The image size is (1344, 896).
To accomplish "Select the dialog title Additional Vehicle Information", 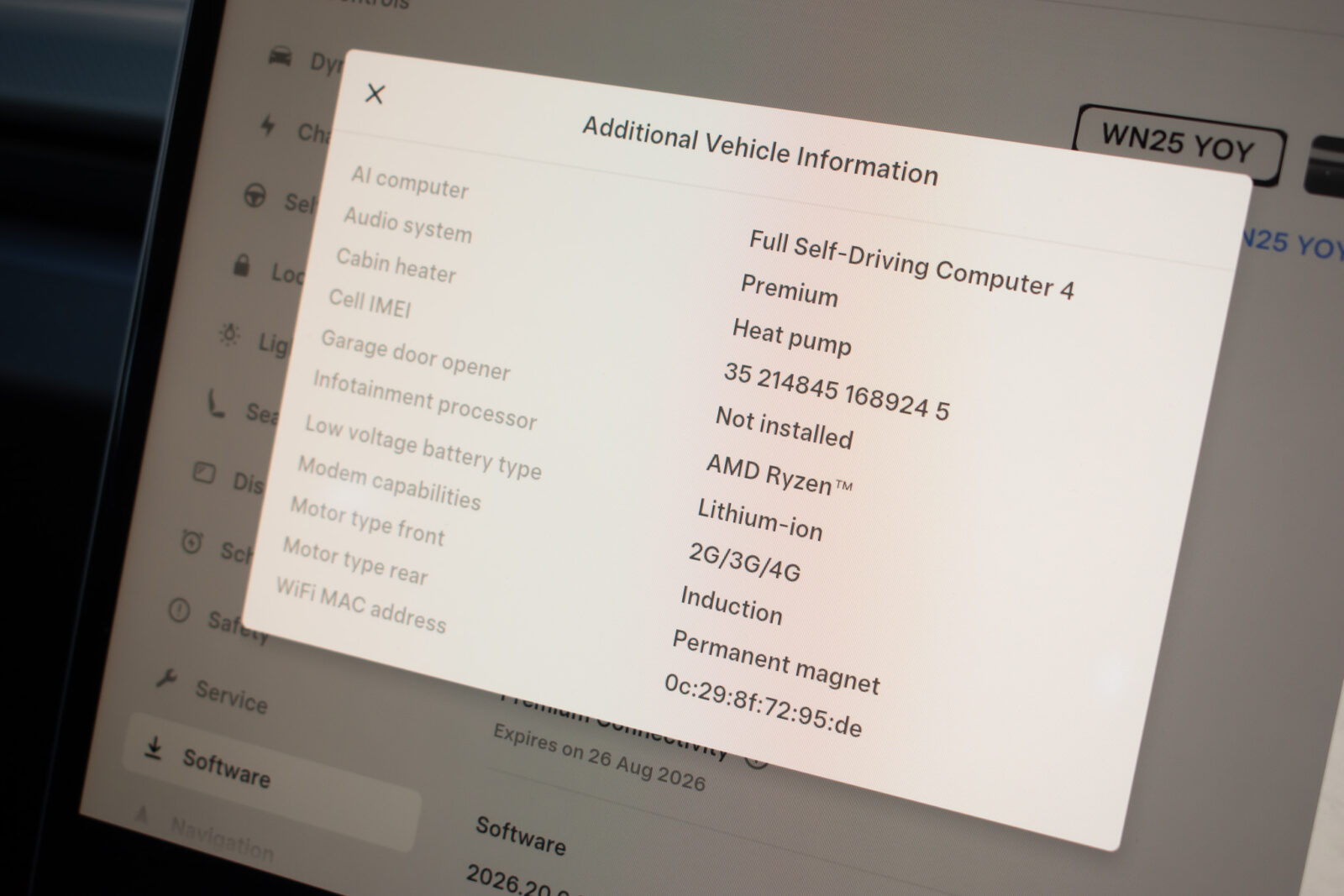I will click(x=760, y=150).
